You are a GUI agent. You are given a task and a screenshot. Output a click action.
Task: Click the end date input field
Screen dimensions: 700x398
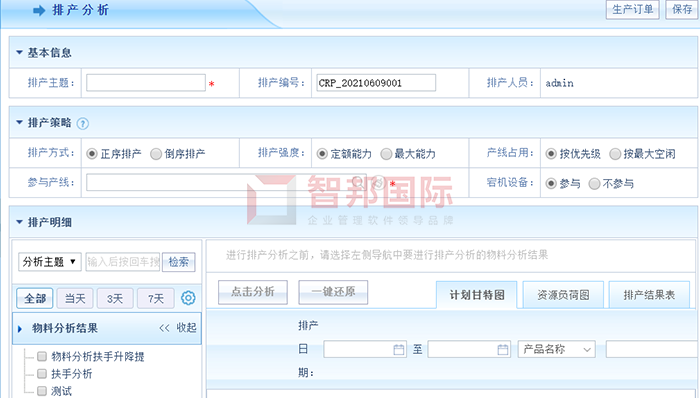(x=469, y=349)
